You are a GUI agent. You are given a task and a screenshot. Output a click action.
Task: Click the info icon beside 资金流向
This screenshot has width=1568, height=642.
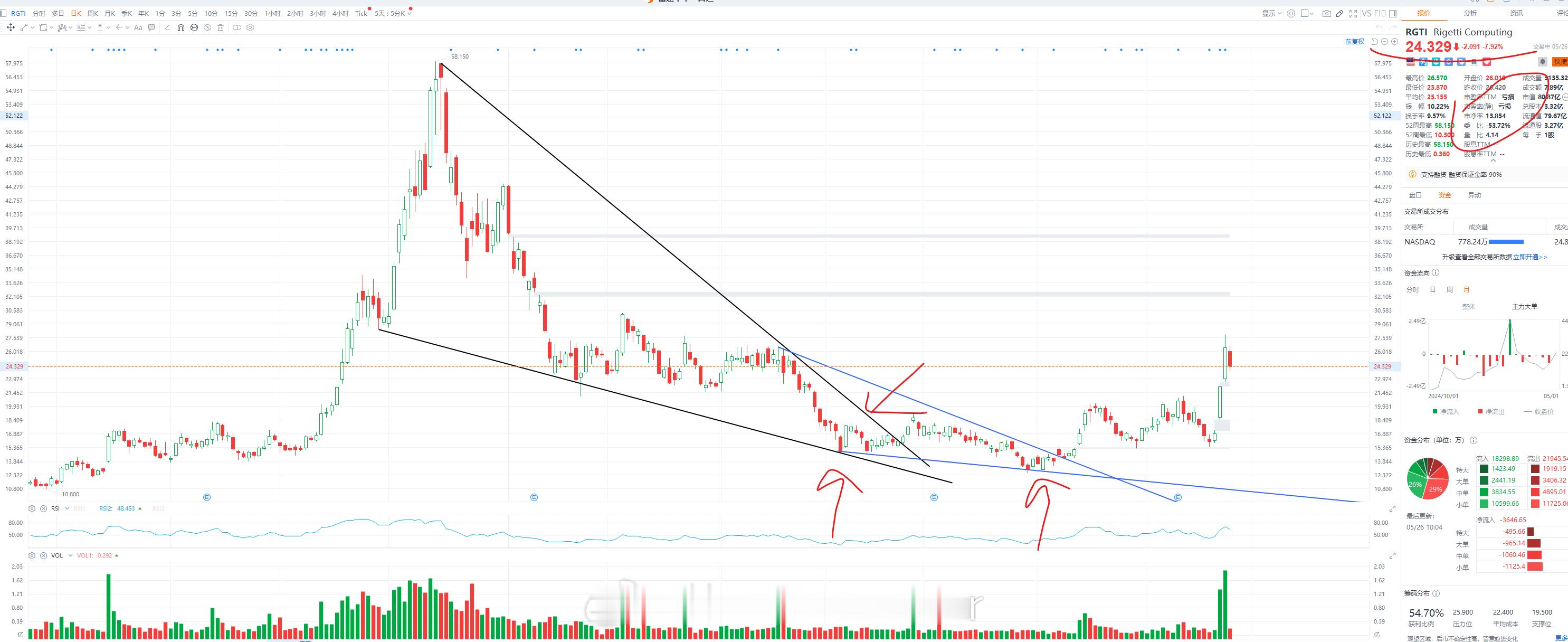[1436, 273]
